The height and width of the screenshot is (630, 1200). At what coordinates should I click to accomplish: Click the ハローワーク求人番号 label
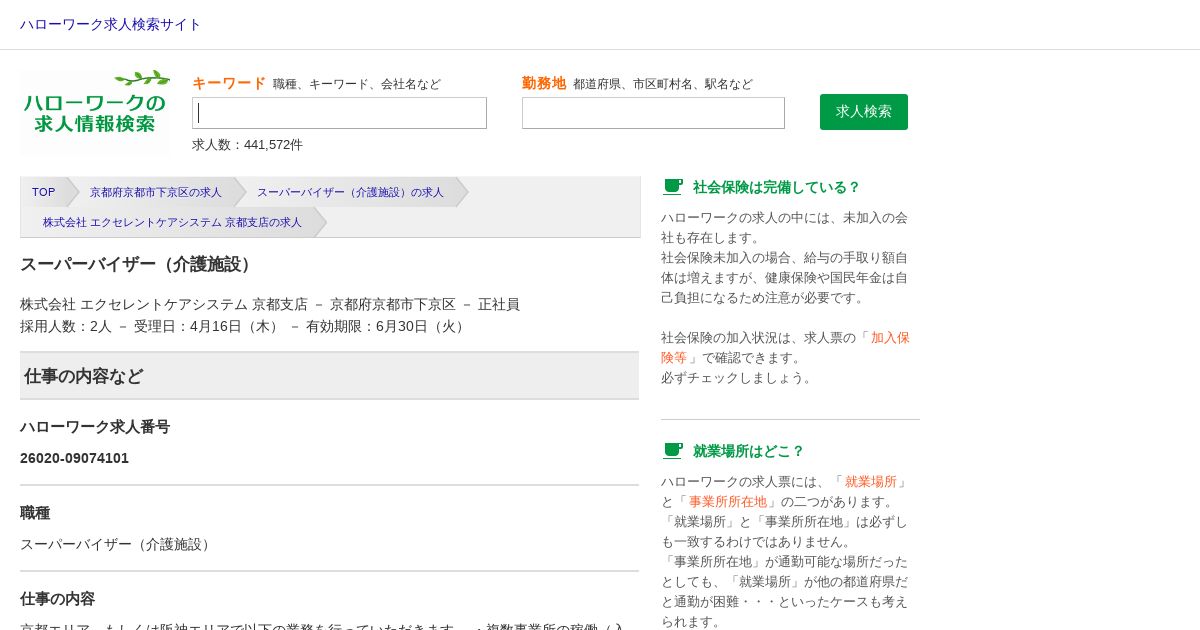pos(95,427)
